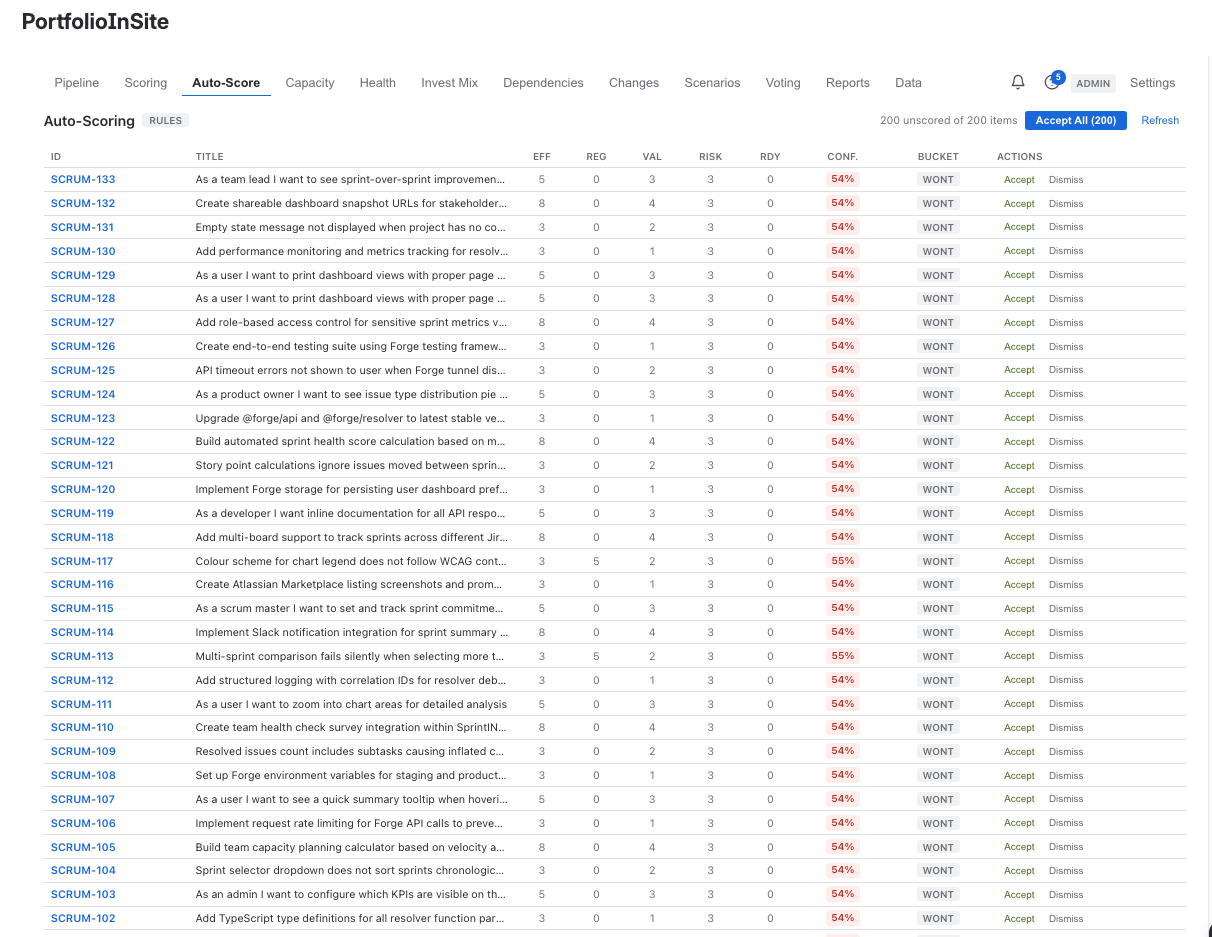The height and width of the screenshot is (937, 1212).
Task: Switch to the Scoring tab
Action: (145, 83)
